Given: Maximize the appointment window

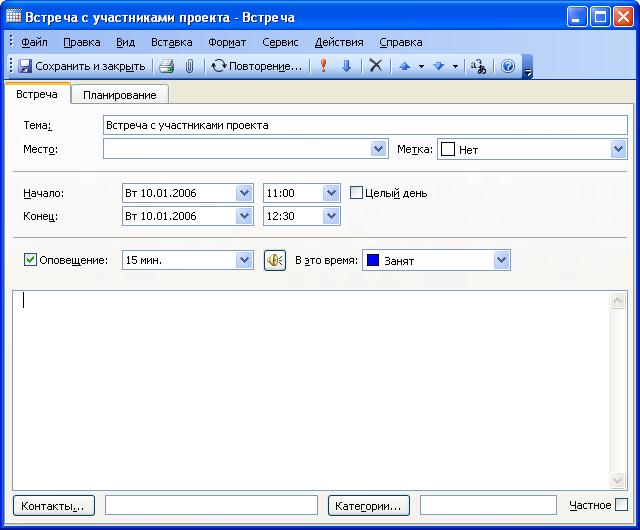Looking at the screenshot, I should coord(600,17).
